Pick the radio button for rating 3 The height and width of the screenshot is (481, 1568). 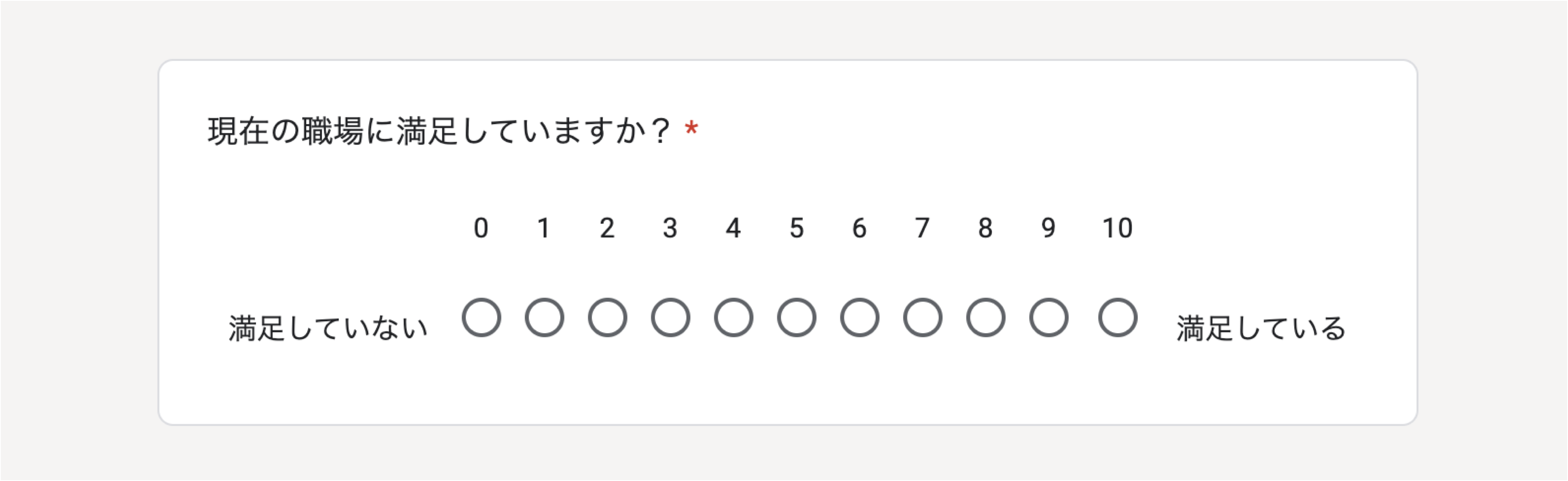click(x=670, y=317)
